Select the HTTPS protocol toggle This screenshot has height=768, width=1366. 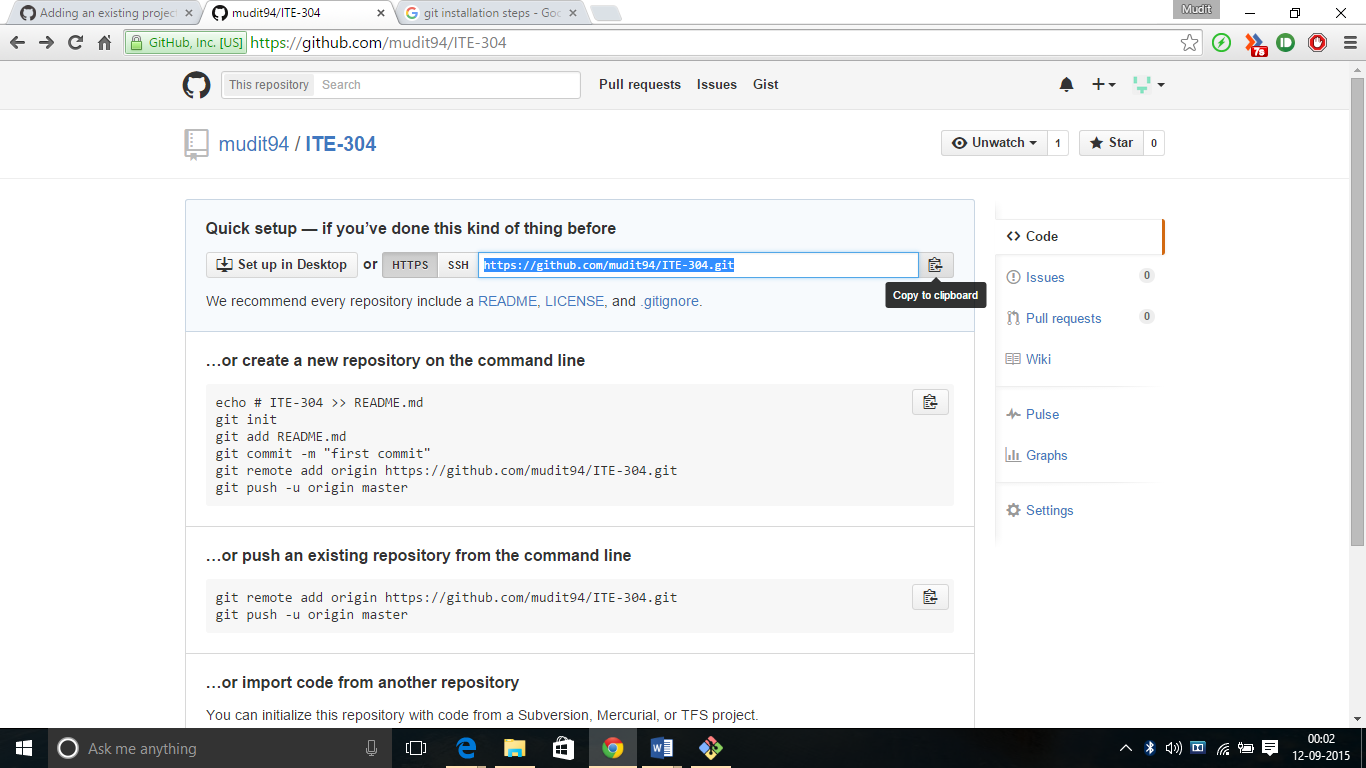click(x=410, y=265)
